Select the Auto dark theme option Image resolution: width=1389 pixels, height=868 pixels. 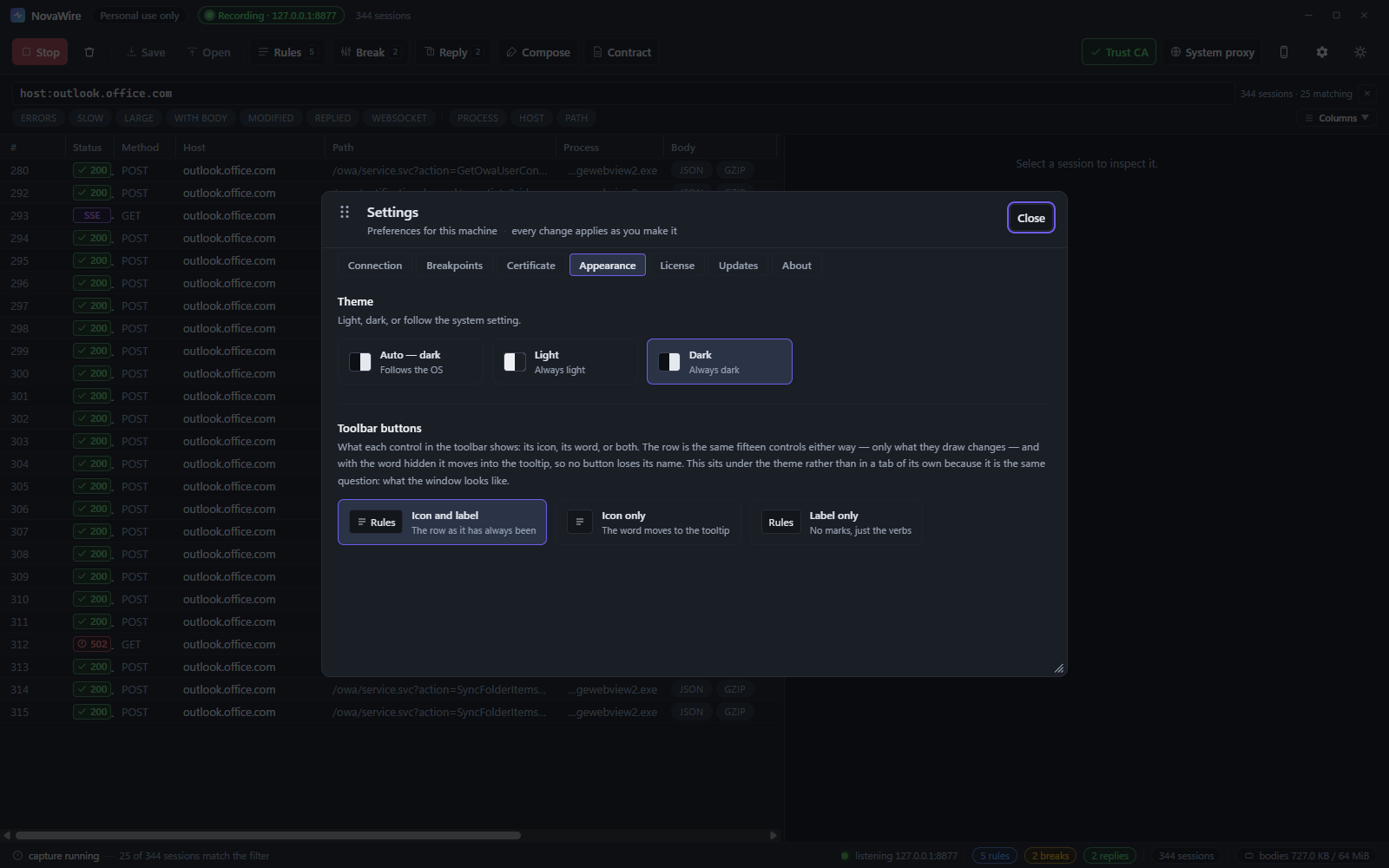coord(410,362)
